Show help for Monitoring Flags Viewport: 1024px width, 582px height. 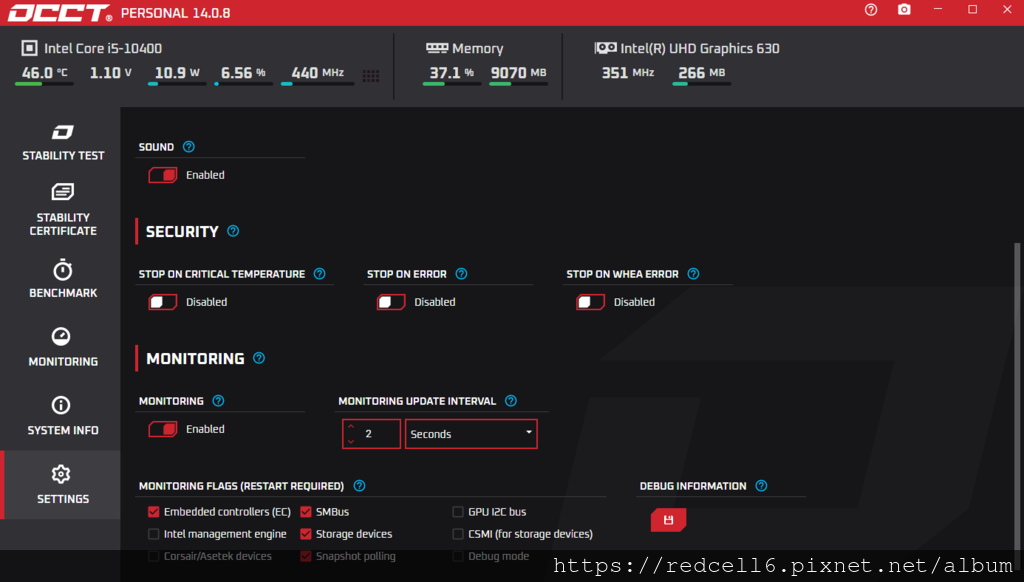pyautogui.click(x=359, y=485)
